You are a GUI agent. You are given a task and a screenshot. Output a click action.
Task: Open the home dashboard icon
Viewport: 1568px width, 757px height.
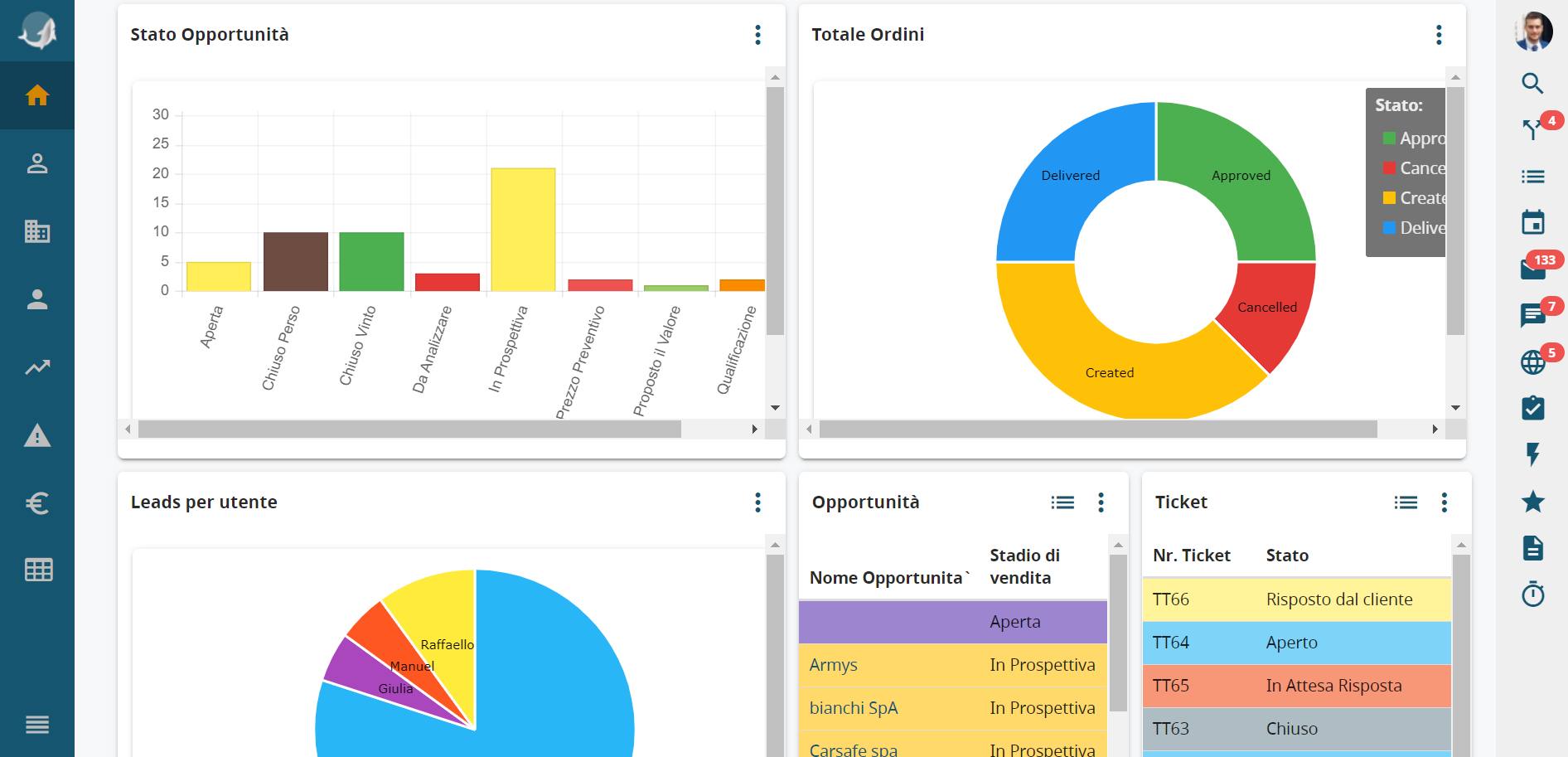(36, 95)
